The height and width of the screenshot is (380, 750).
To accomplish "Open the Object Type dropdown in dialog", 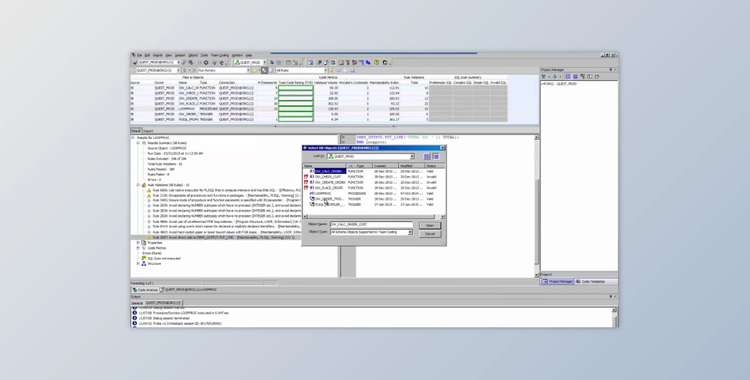I will click(x=410, y=232).
